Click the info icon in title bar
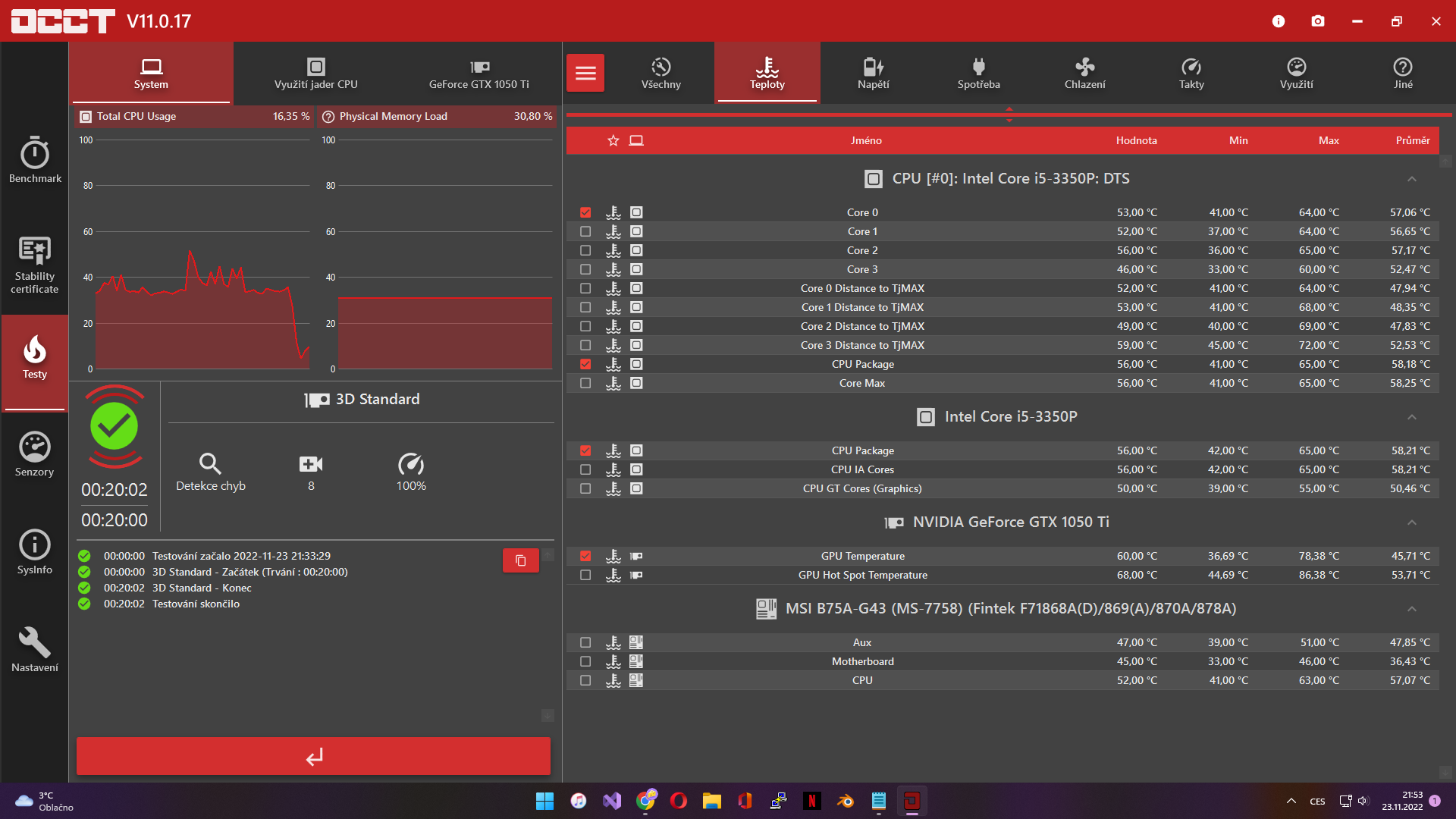The image size is (1456, 819). [1279, 21]
